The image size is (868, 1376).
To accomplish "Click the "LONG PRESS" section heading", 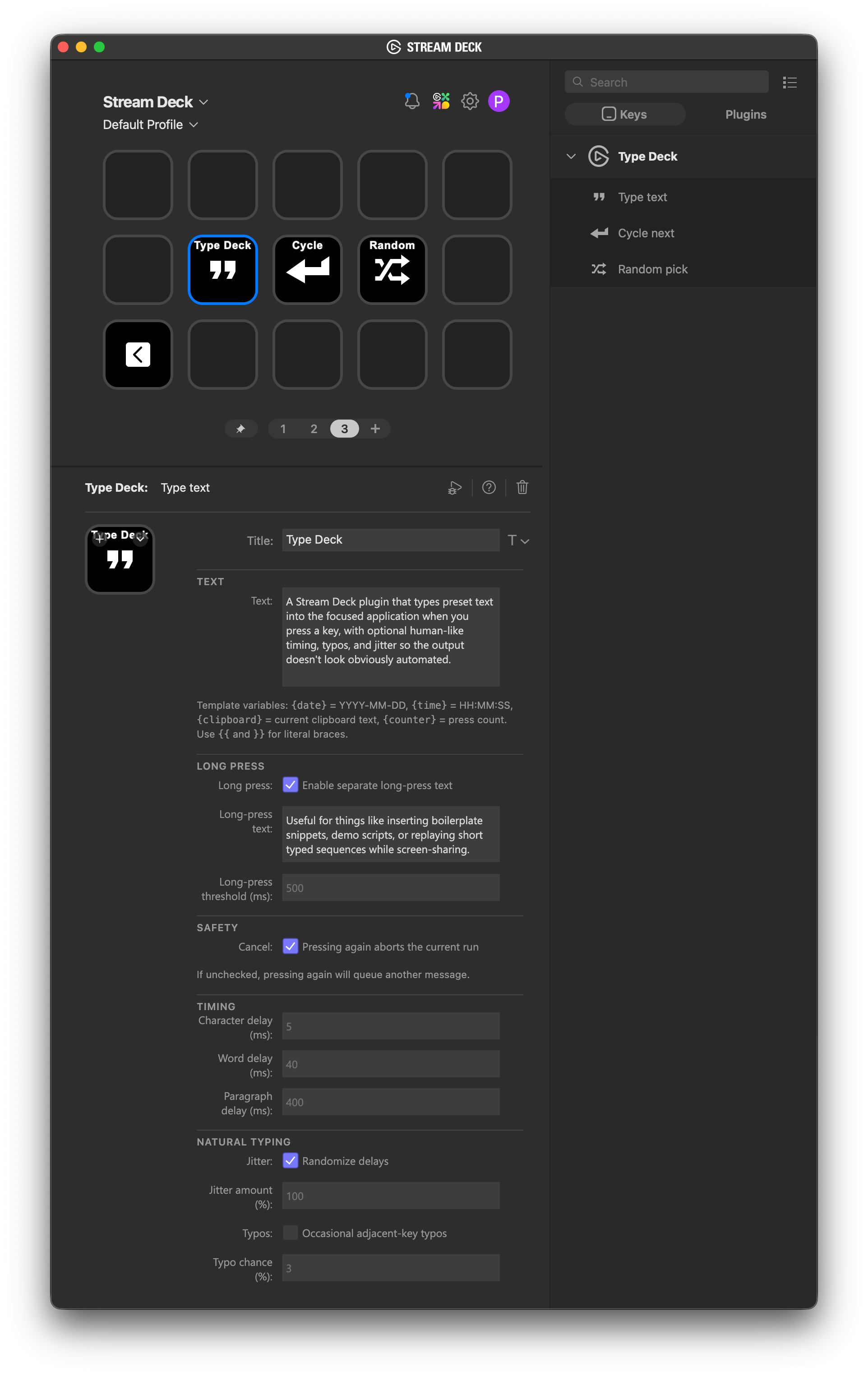I will [x=230, y=766].
